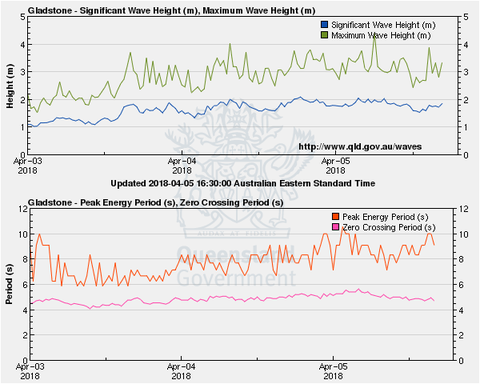Click the 'Maximum Wave Height (m)' legend label

point(381,35)
